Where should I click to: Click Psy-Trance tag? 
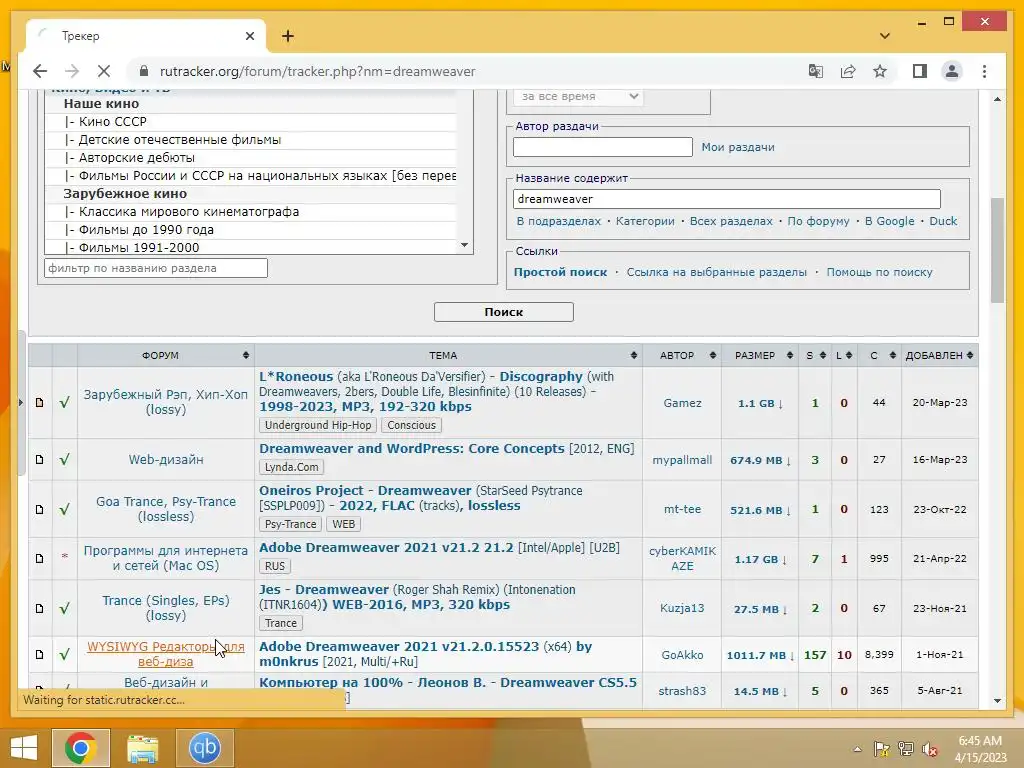coord(291,524)
